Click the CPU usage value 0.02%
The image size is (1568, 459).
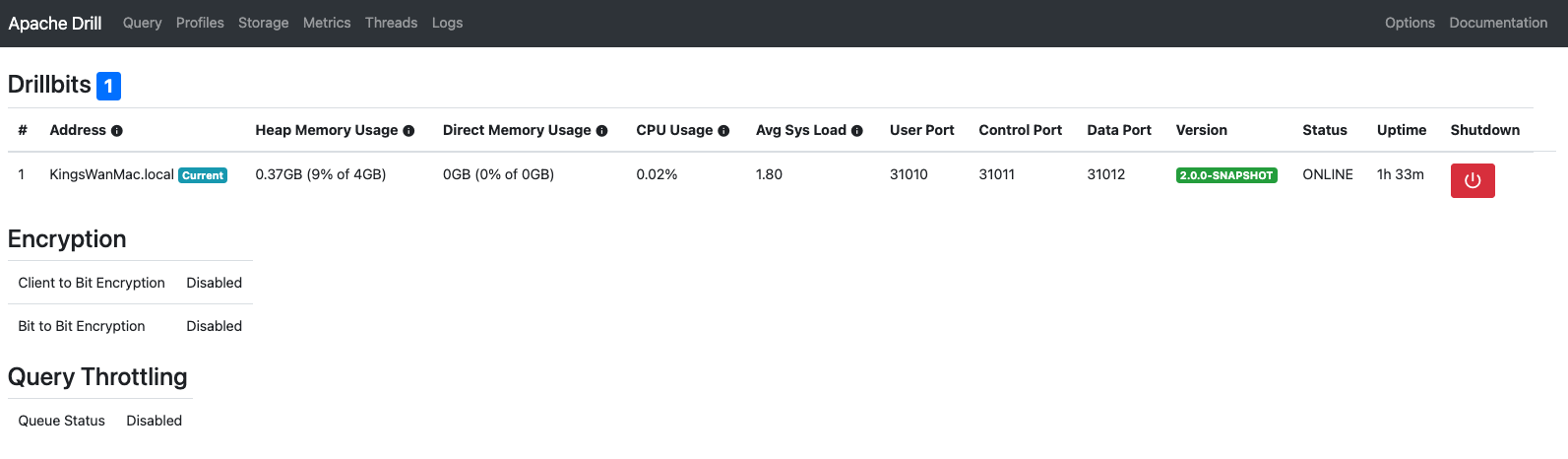(x=657, y=174)
